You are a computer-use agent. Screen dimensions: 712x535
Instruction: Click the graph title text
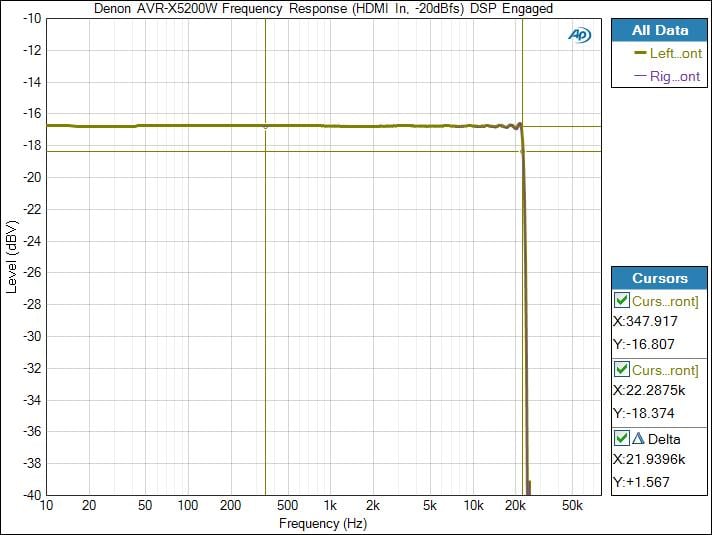(x=323, y=8)
